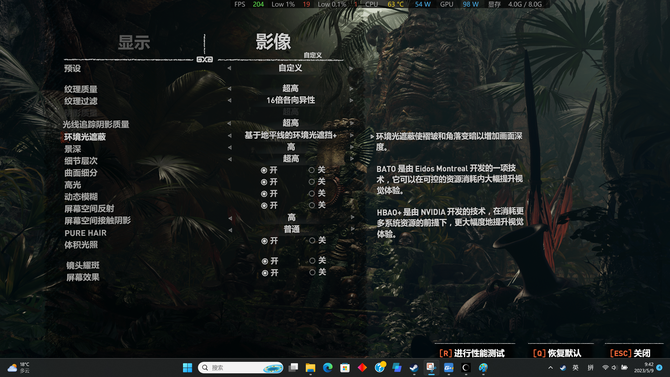Click the right arrow beside 预设 自定义

pyautogui.click(x=352, y=68)
